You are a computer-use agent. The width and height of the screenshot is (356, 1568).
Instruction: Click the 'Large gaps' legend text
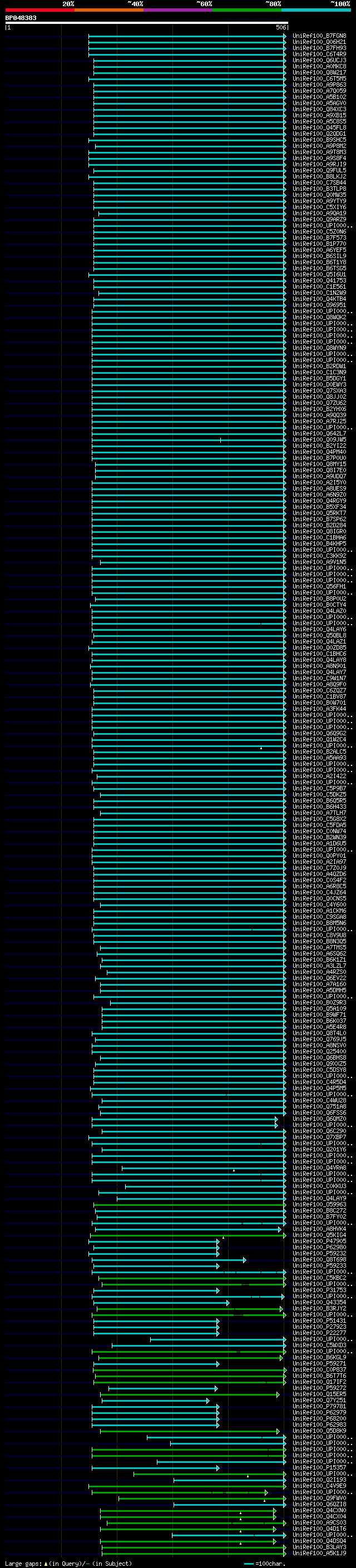(23, 1563)
